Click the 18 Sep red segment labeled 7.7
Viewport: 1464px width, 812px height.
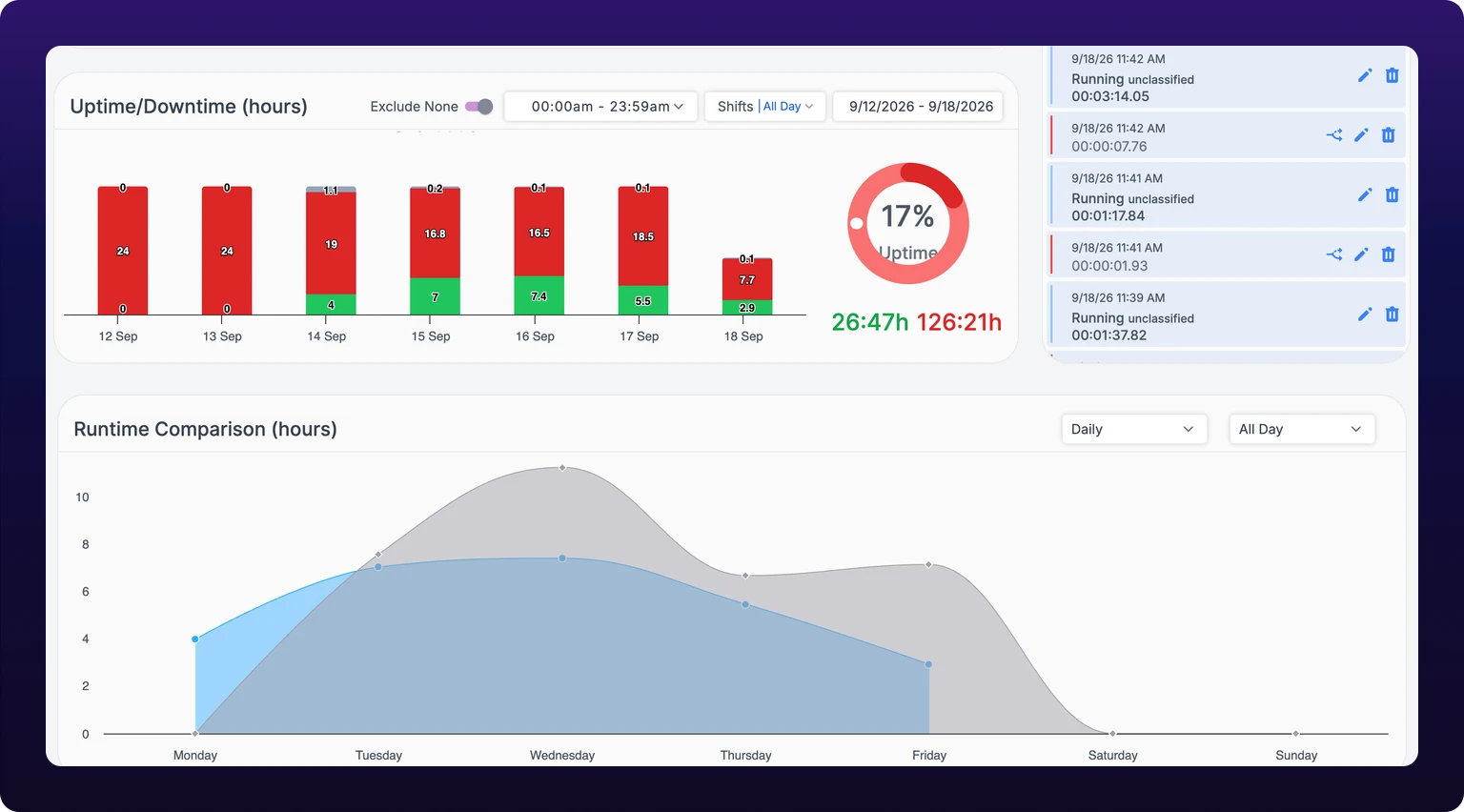coord(747,279)
